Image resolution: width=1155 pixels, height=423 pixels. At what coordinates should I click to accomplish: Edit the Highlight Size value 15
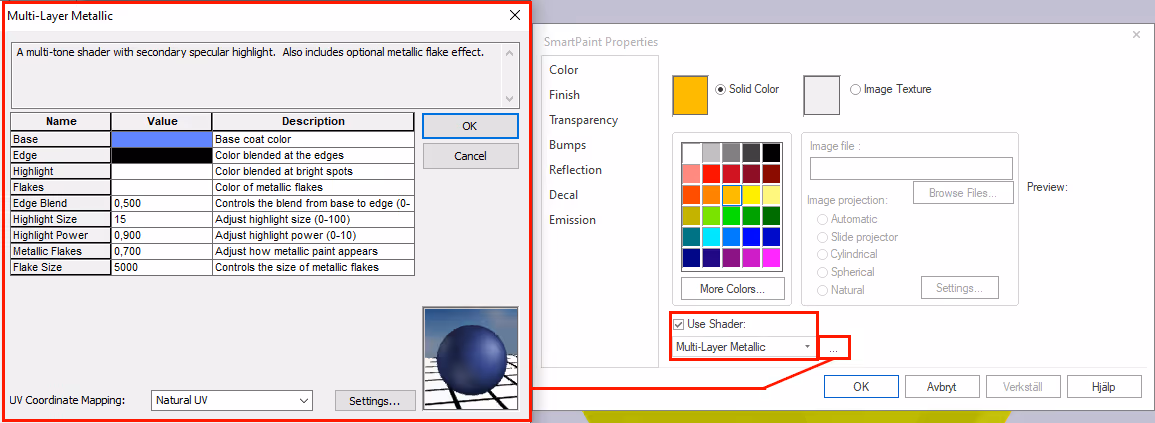pos(161,220)
